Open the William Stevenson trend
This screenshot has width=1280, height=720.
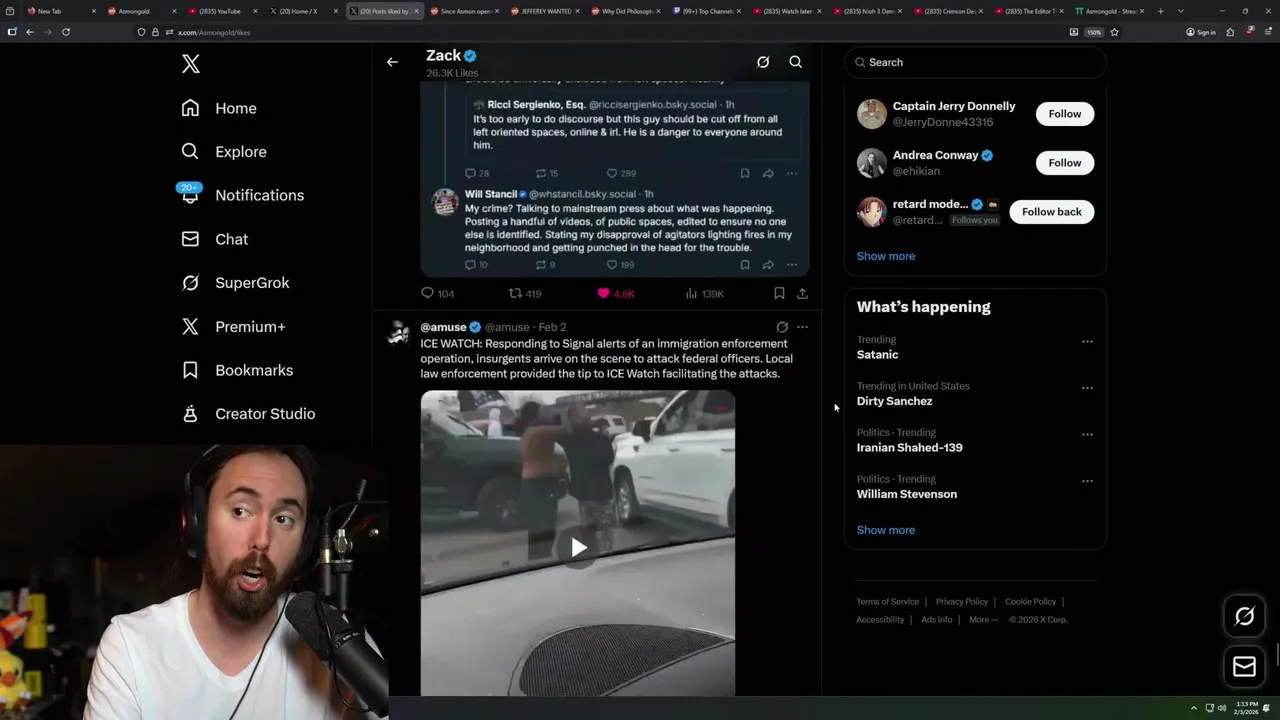tap(907, 494)
